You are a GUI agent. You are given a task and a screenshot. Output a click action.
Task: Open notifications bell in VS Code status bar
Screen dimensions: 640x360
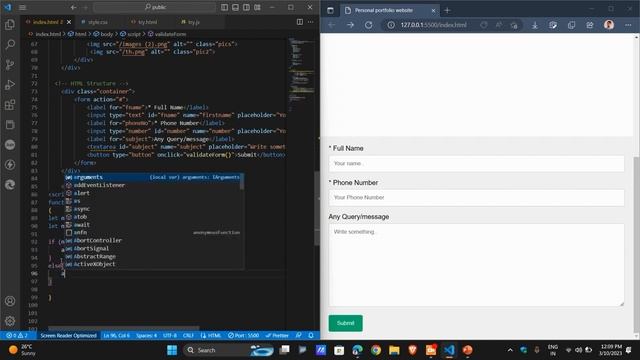(x=311, y=336)
